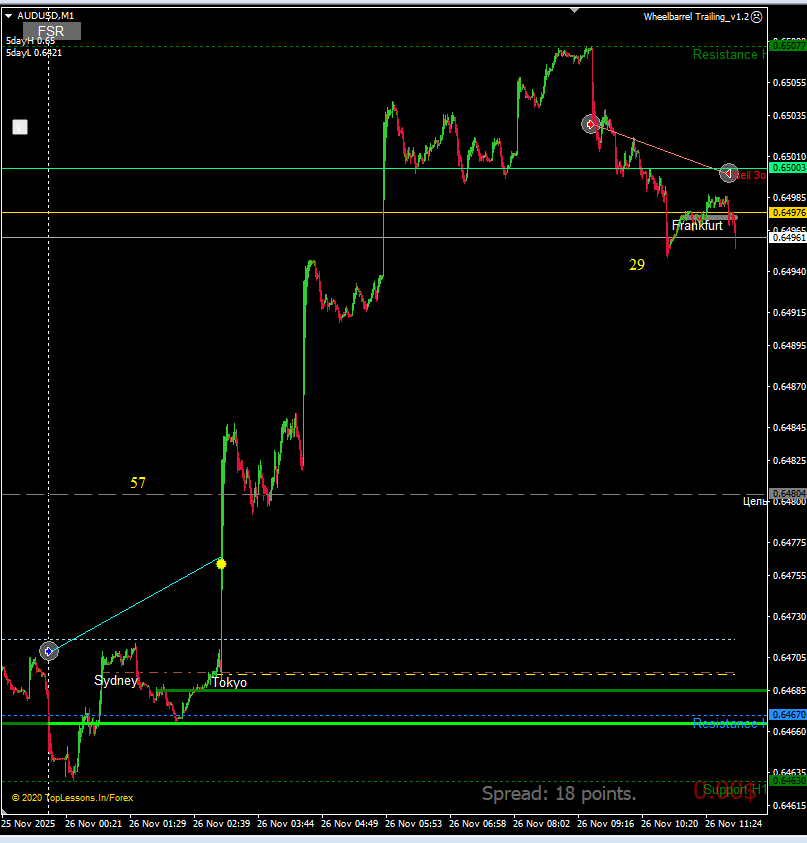This screenshot has height=843, width=807.
Task: Click 26 Nov 08:02 on time axis
Action: (x=541, y=824)
